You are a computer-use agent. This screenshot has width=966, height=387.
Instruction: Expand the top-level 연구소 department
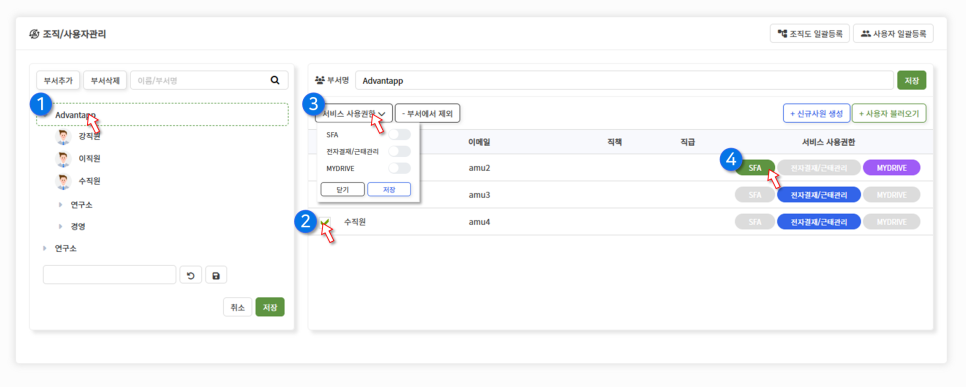click(x=44, y=248)
